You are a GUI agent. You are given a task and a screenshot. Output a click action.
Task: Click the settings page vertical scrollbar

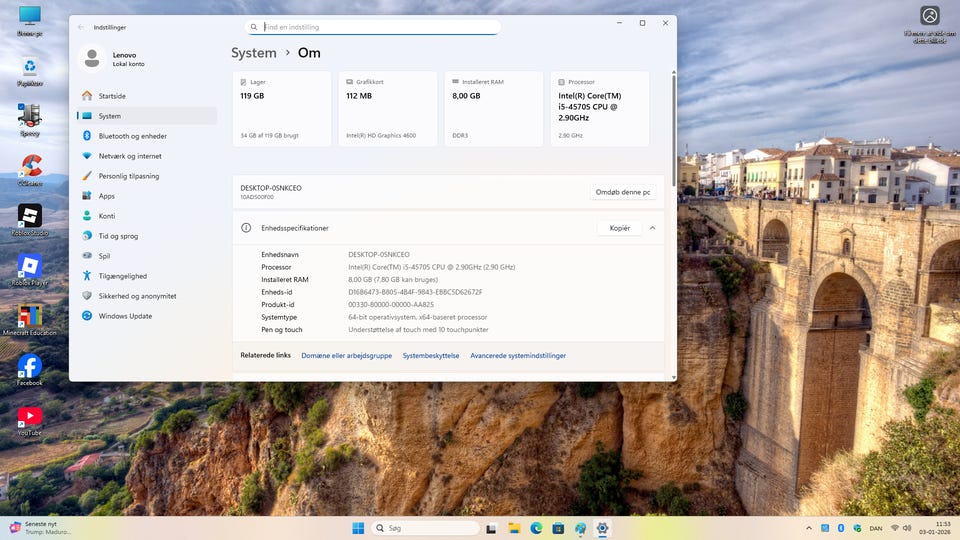[x=673, y=131]
